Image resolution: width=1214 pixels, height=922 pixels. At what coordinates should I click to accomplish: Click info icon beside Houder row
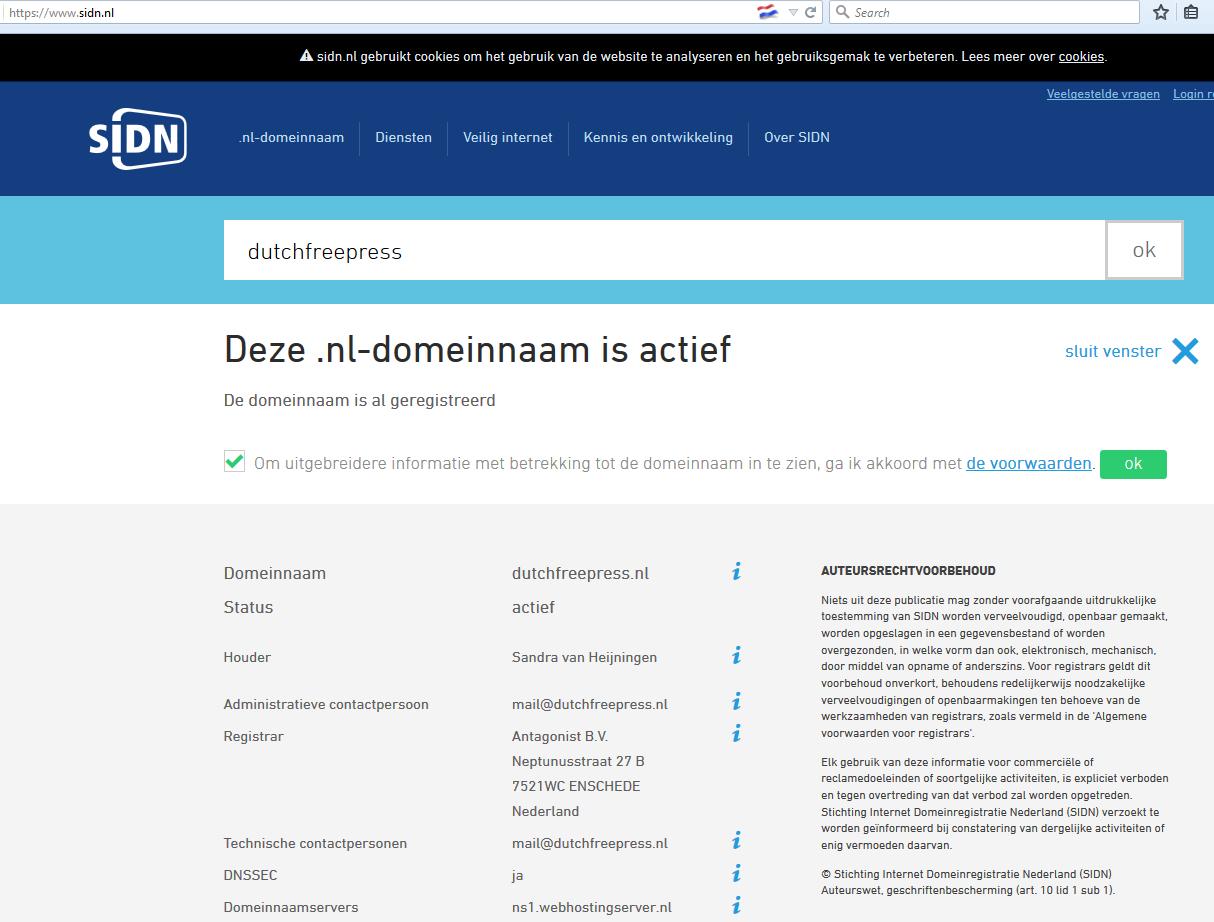coord(736,656)
